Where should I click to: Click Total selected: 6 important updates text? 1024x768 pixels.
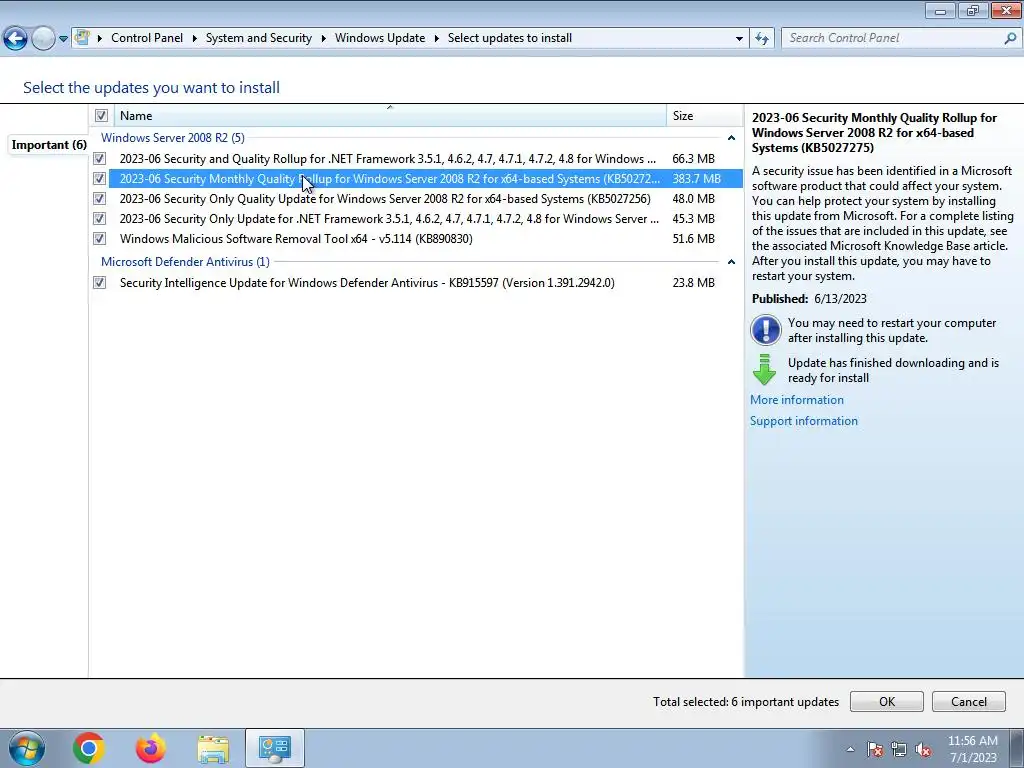[x=746, y=701]
